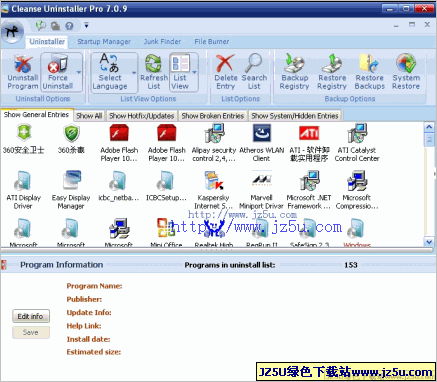Select the ATI Display Driver entry
This screenshot has height=382, width=437.
(23, 190)
